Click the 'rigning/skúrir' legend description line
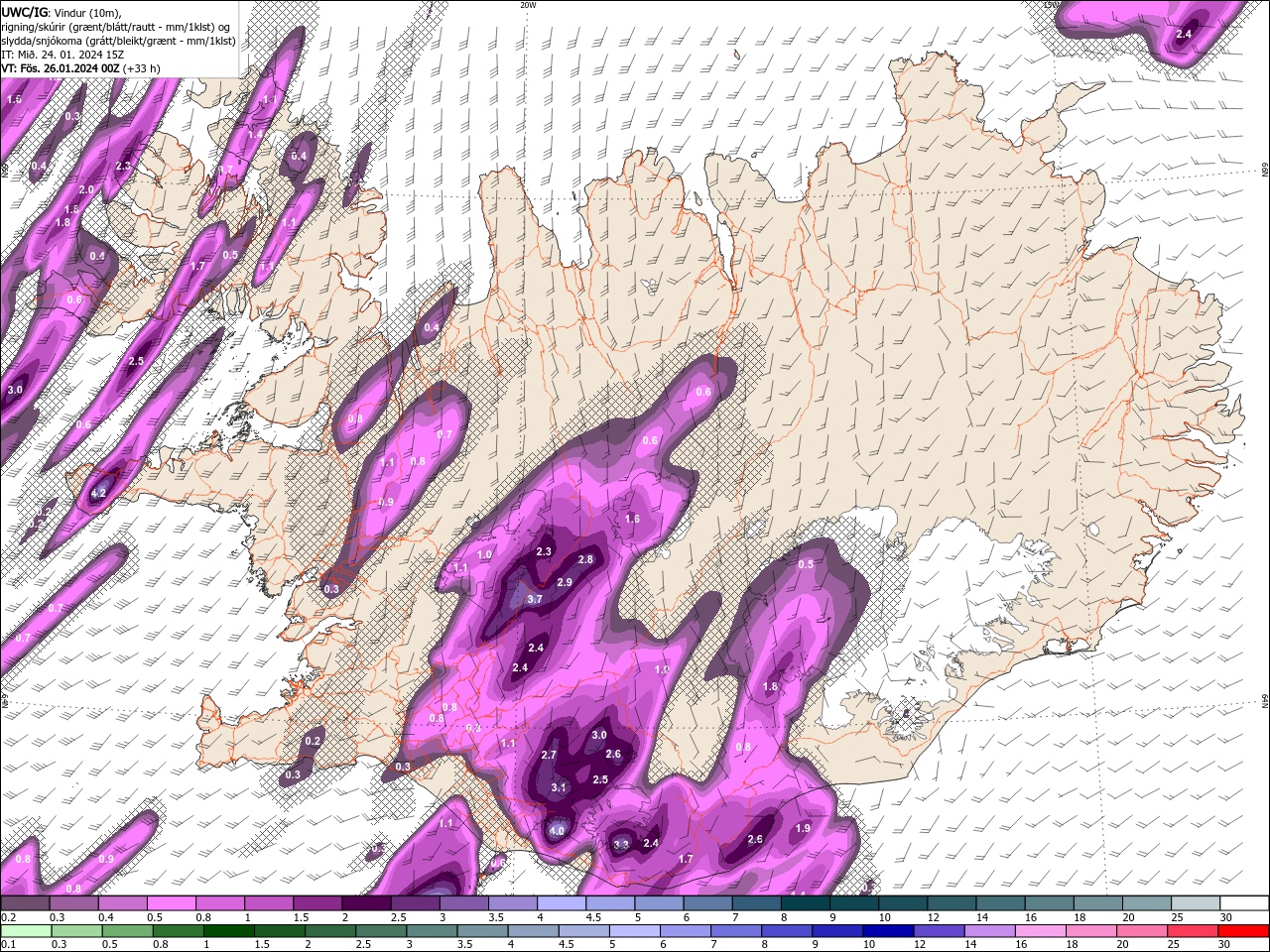 point(116,26)
